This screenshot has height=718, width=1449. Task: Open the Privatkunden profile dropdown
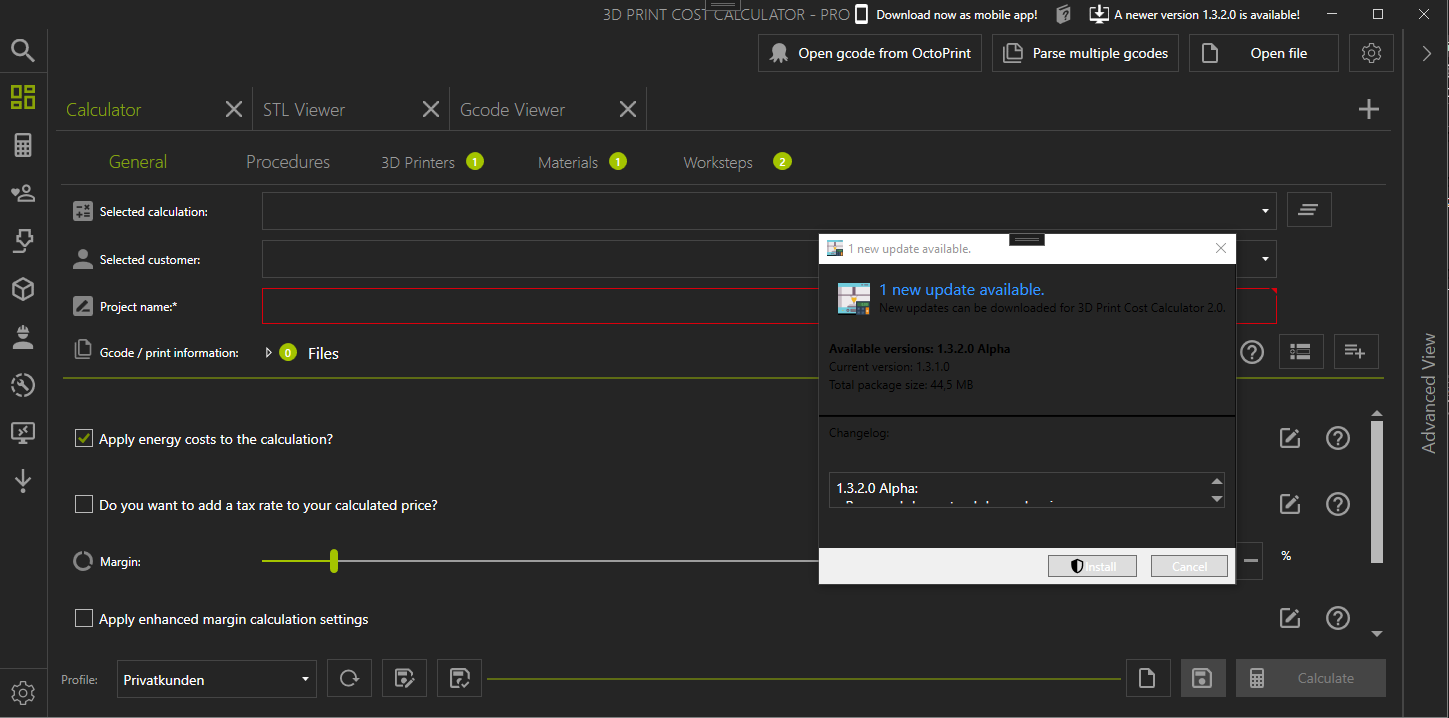217,679
